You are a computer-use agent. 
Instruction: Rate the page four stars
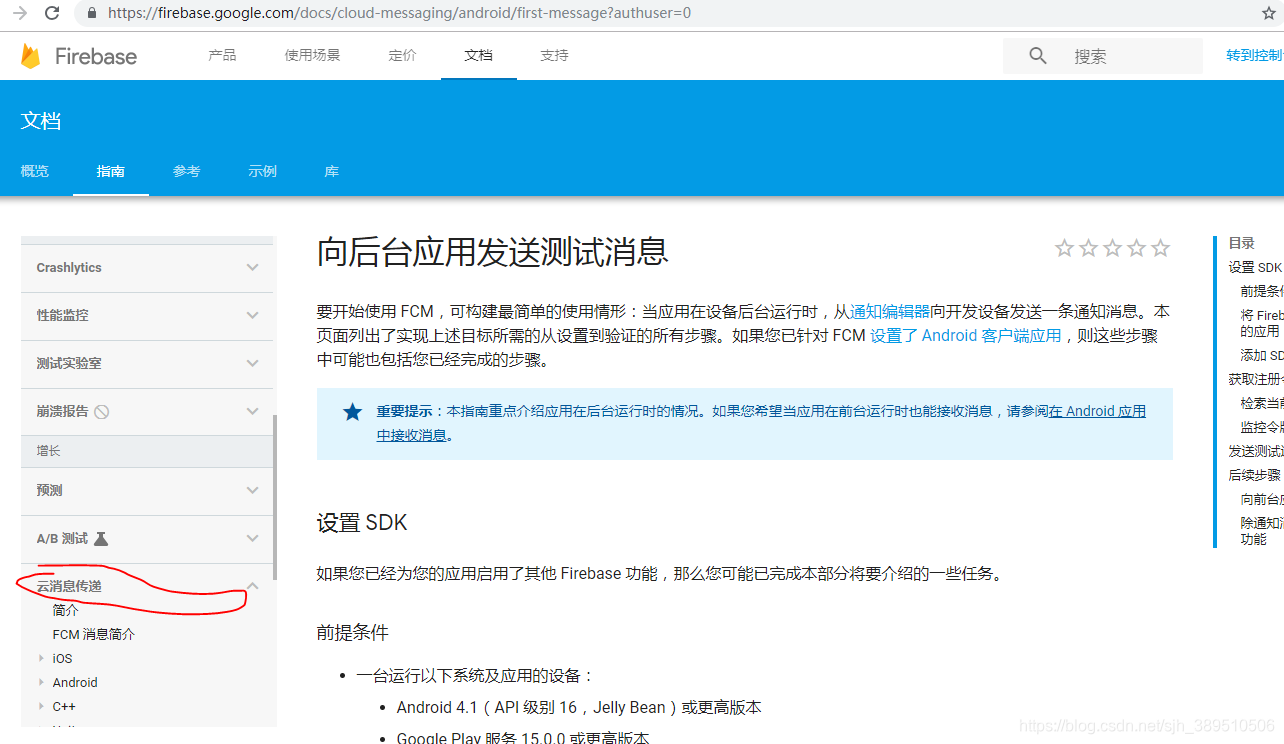pyautogui.click(x=1136, y=248)
